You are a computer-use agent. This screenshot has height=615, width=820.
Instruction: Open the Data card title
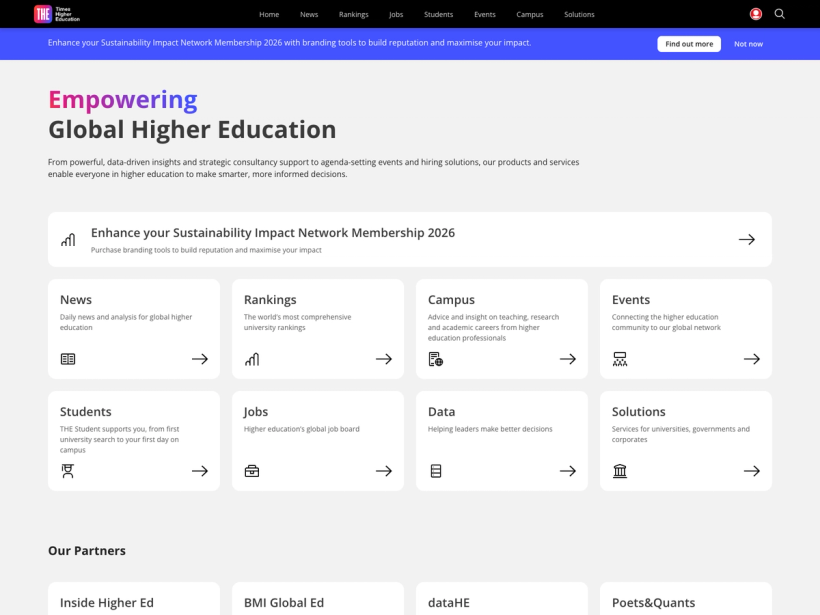(x=441, y=412)
